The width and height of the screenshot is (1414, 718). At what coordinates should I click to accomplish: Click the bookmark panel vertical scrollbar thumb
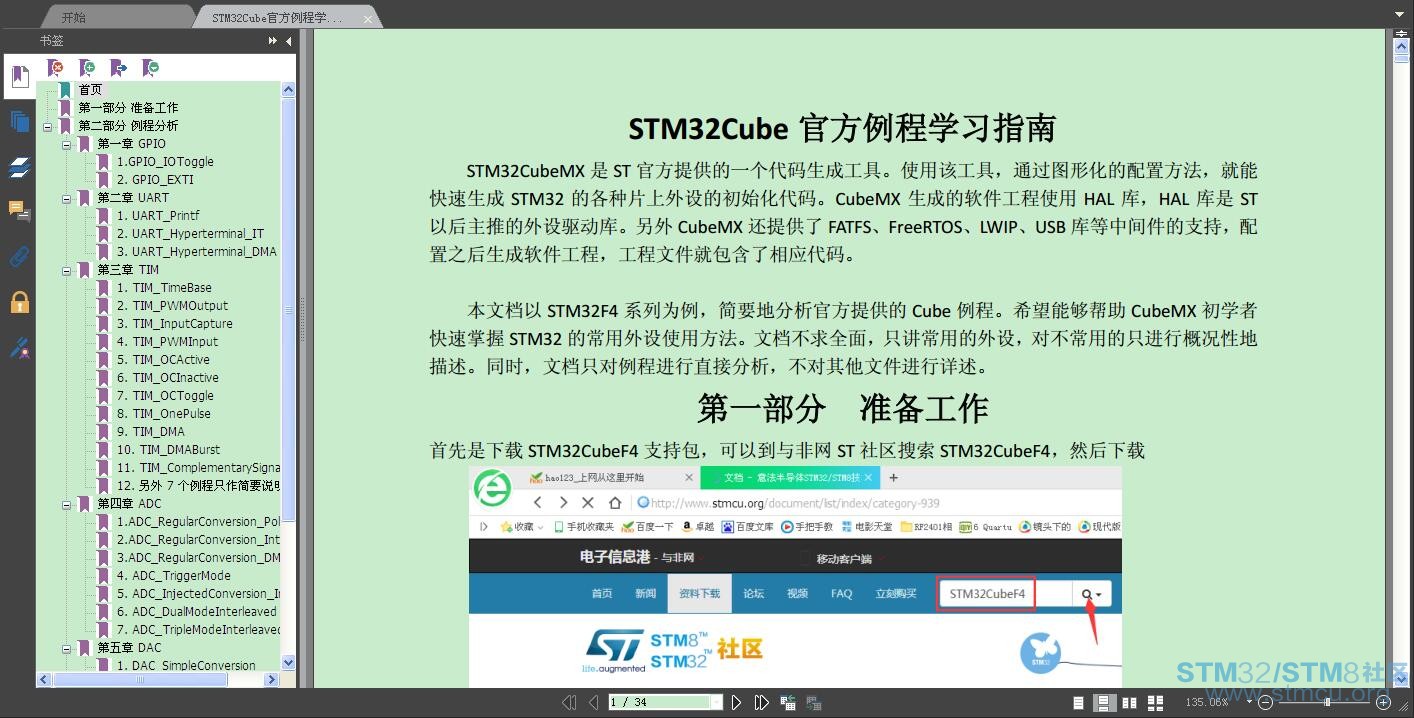click(288, 309)
